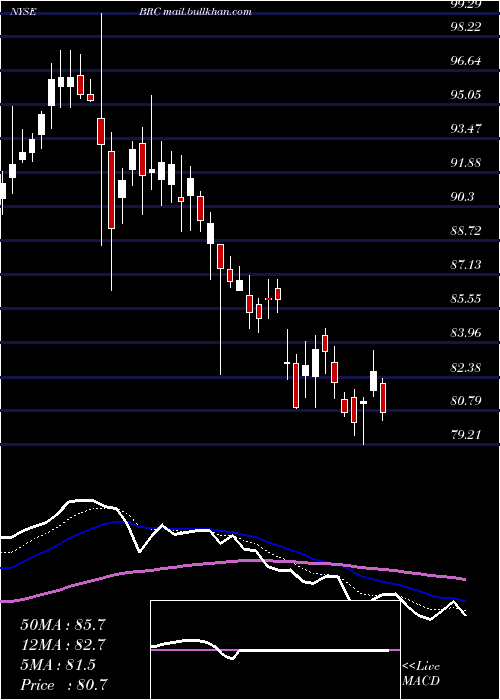The width and height of the screenshot is (500, 700).
Task: Click the BRC mail.bullkhan.com title text
Action: [x=195, y=12]
